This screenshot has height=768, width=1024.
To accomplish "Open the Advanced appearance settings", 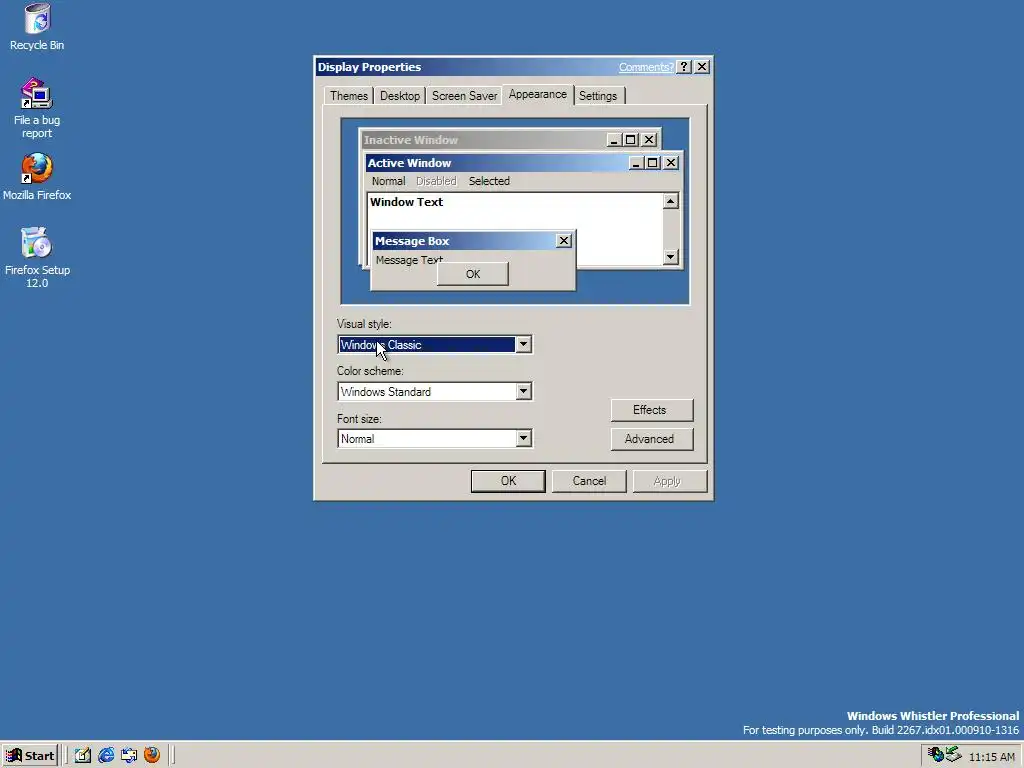I will tap(652, 439).
